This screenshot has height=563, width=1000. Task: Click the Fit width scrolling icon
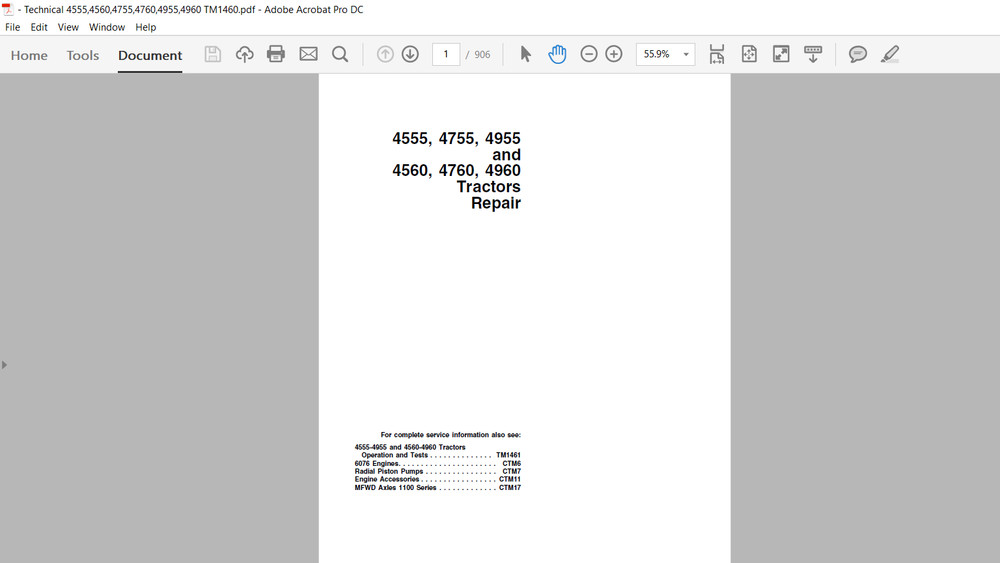716,54
